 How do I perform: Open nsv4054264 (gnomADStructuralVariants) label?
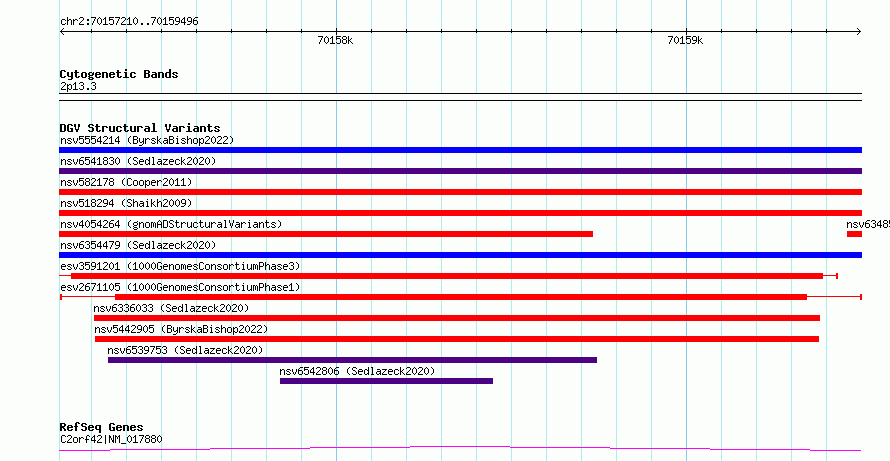(171, 224)
